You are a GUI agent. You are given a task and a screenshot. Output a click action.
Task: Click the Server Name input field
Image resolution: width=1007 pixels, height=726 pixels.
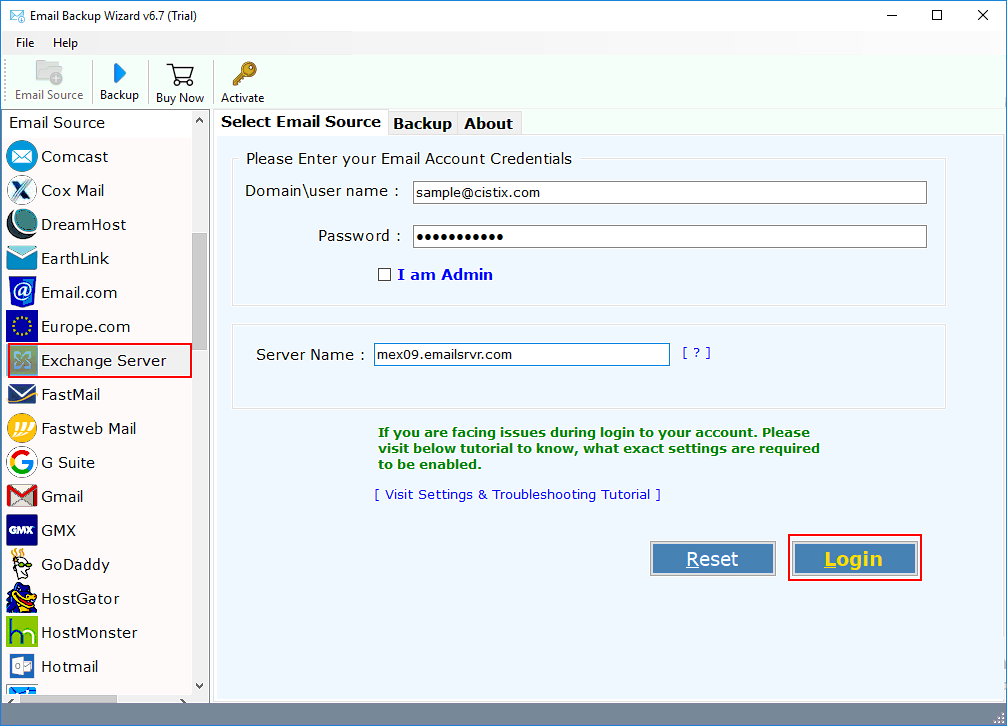521,355
